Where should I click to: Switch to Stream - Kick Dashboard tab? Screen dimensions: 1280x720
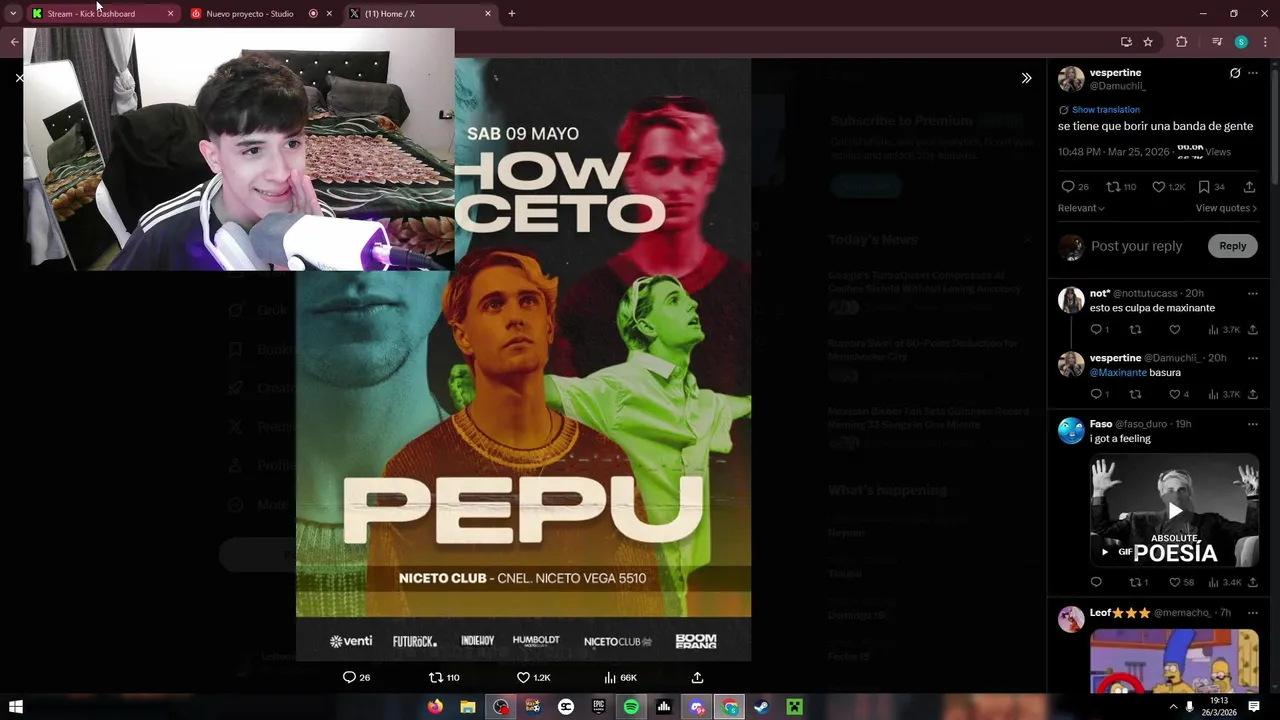click(102, 14)
